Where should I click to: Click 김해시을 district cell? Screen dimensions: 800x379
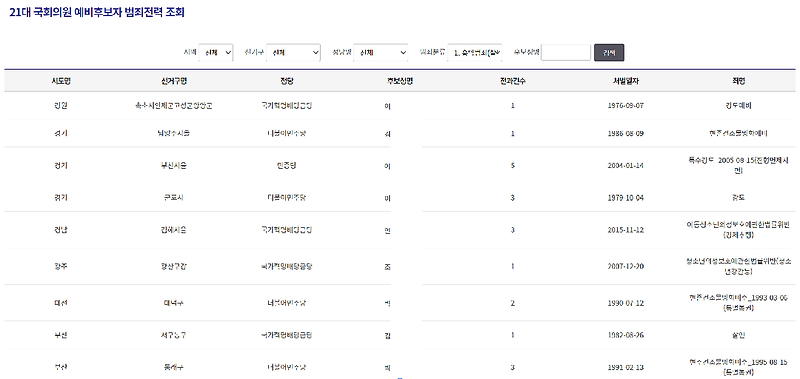(173, 230)
